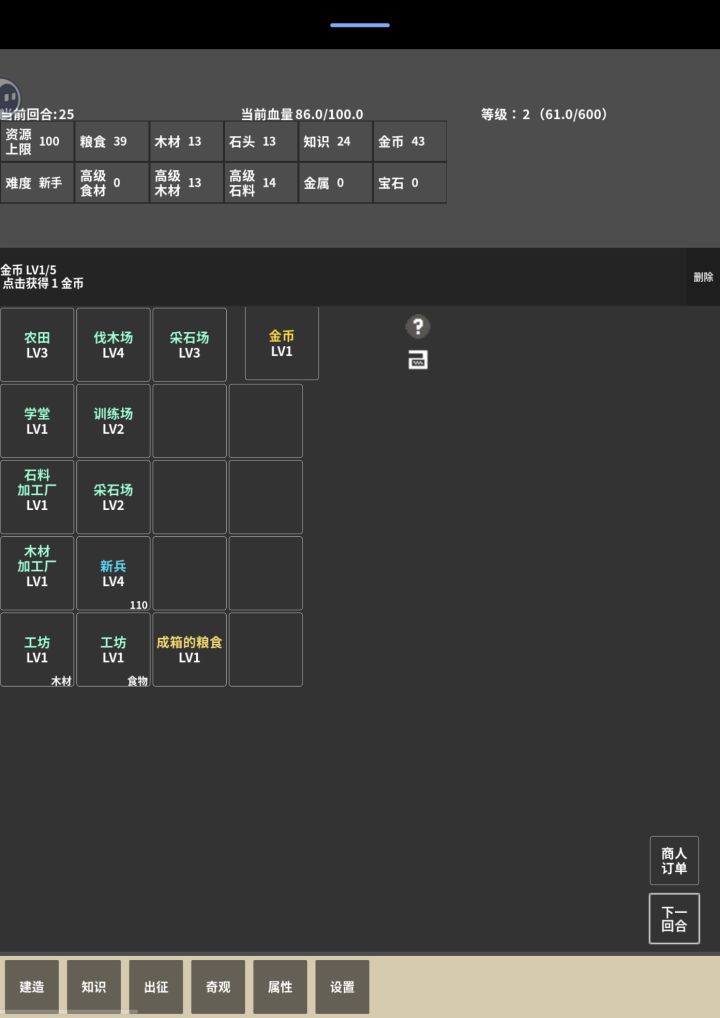Click the 知识 24 resource cell
The height and width of the screenshot is (1018, 720).
pos(335,142)
